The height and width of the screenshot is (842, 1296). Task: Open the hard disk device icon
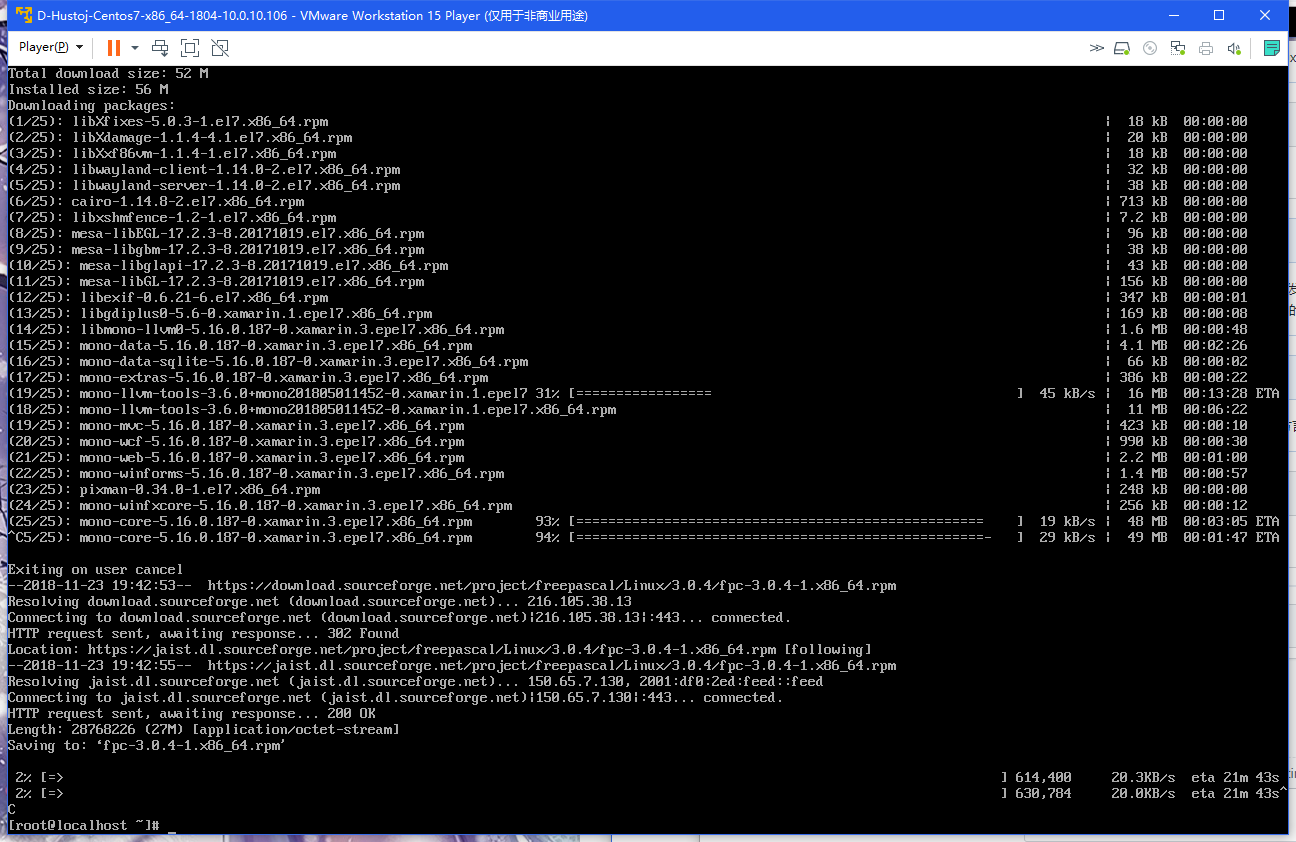point(1122,47)
